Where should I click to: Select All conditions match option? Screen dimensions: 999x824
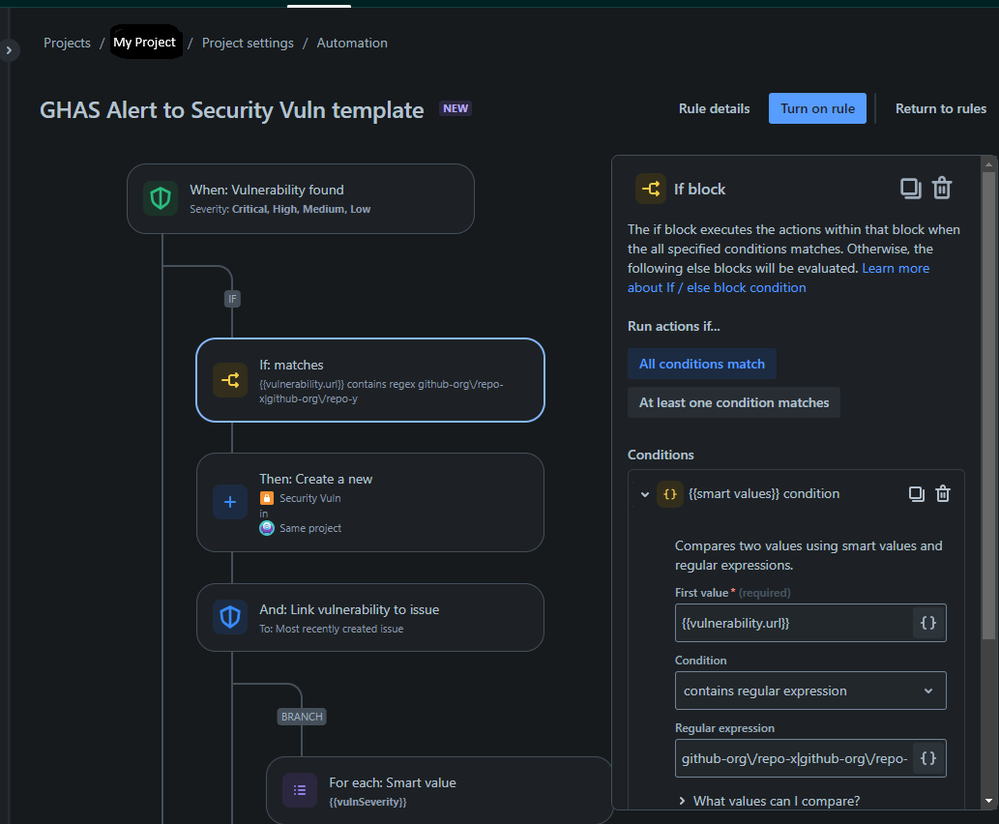[701, 363]
